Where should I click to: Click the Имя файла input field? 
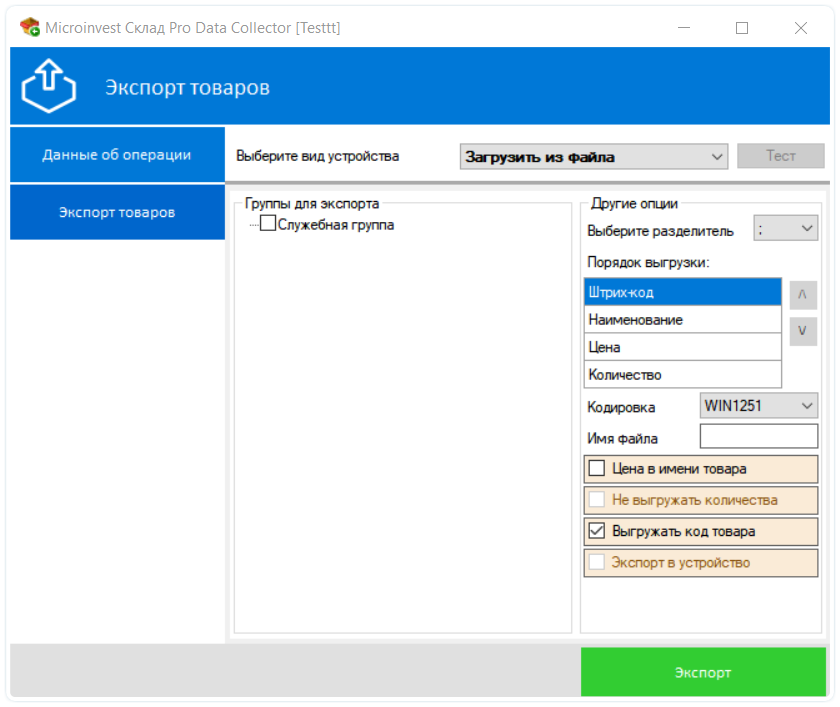tap(759, 436)
